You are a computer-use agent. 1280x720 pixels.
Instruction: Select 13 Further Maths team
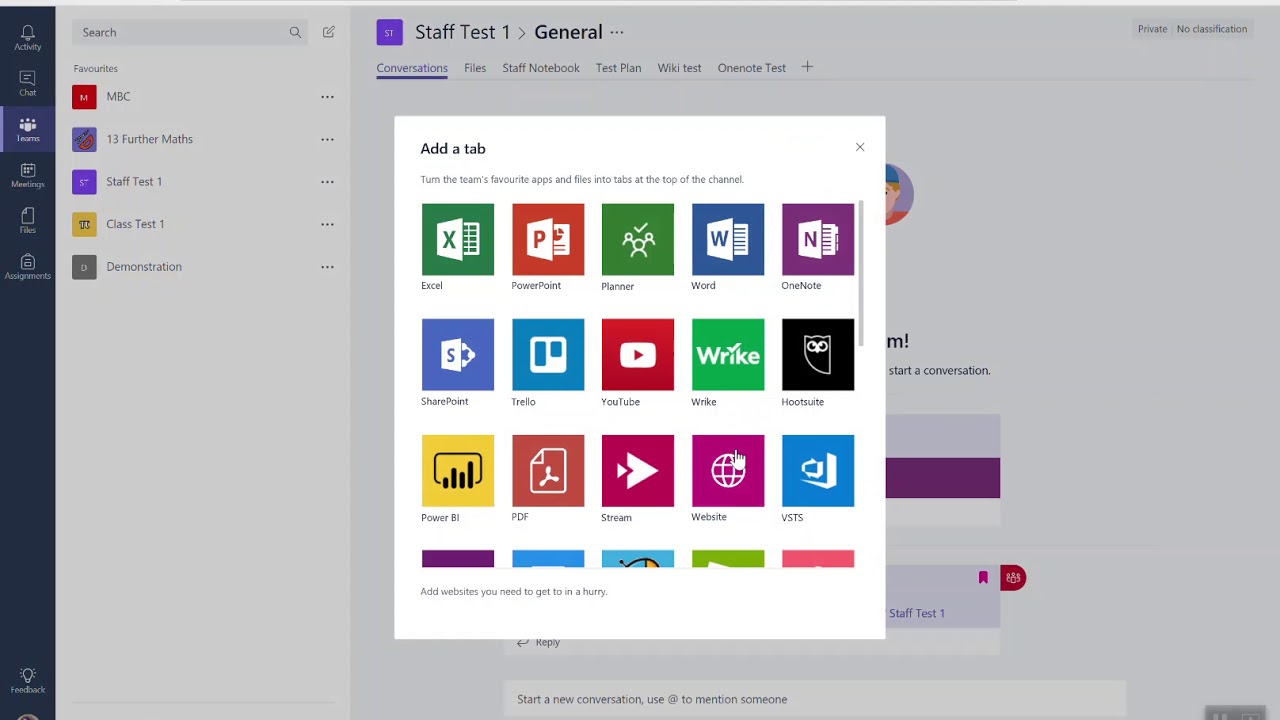pyautogui.click(x=201, y=139)
